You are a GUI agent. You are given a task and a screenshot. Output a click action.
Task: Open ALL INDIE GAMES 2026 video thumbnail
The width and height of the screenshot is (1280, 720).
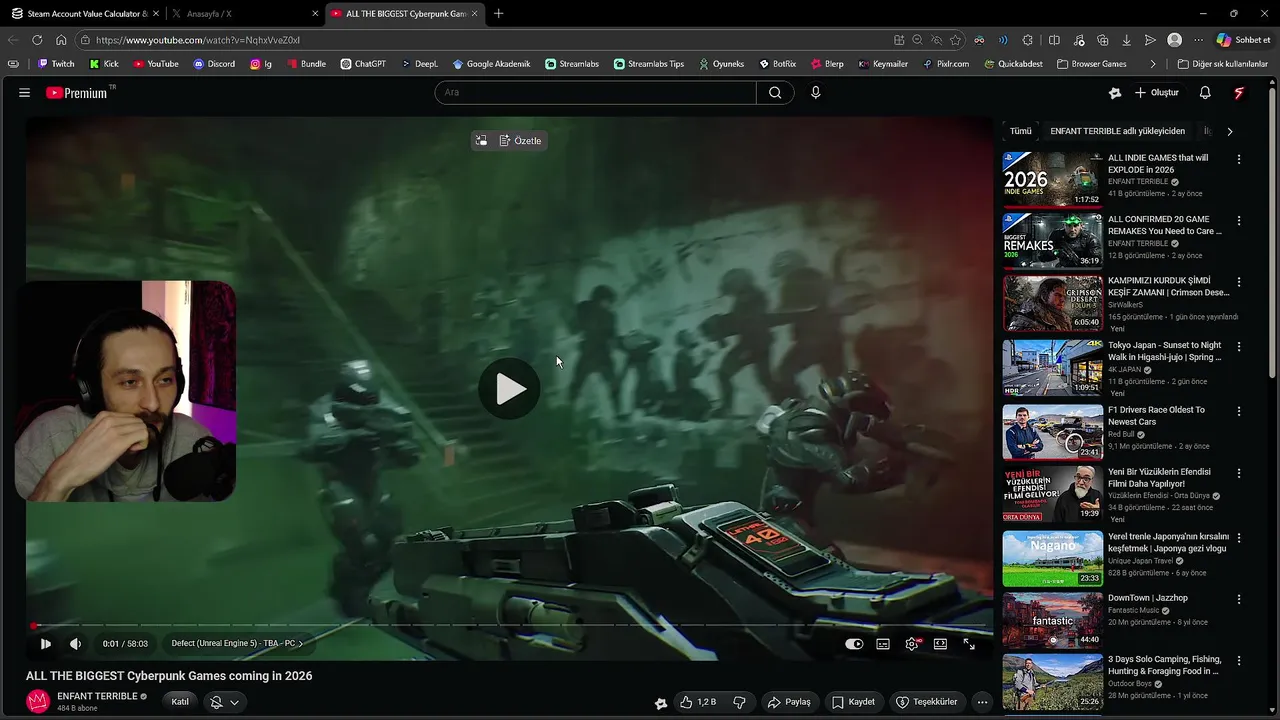(1052, 179)
